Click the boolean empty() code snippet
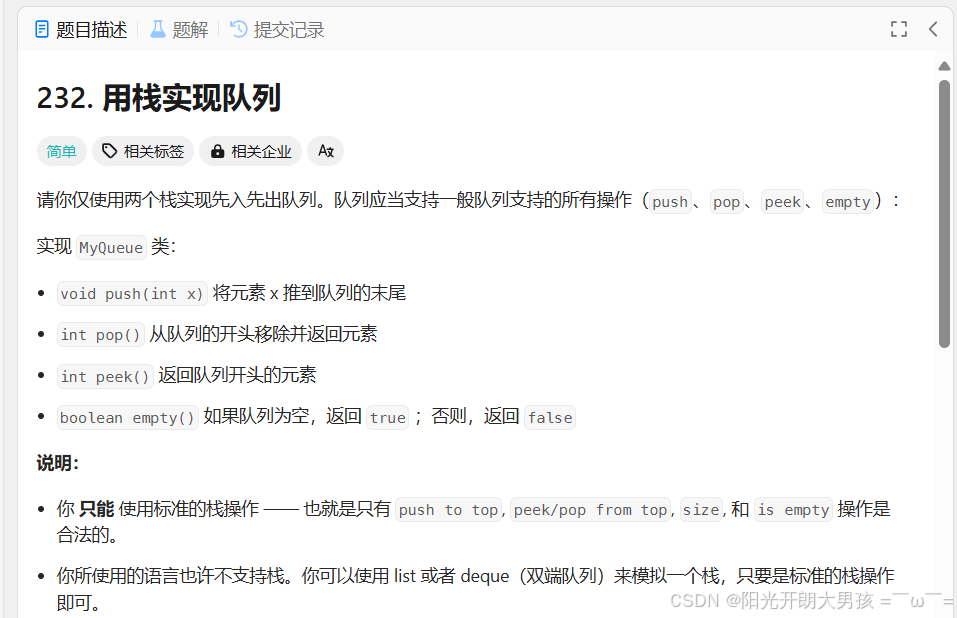 click(128, 418)
